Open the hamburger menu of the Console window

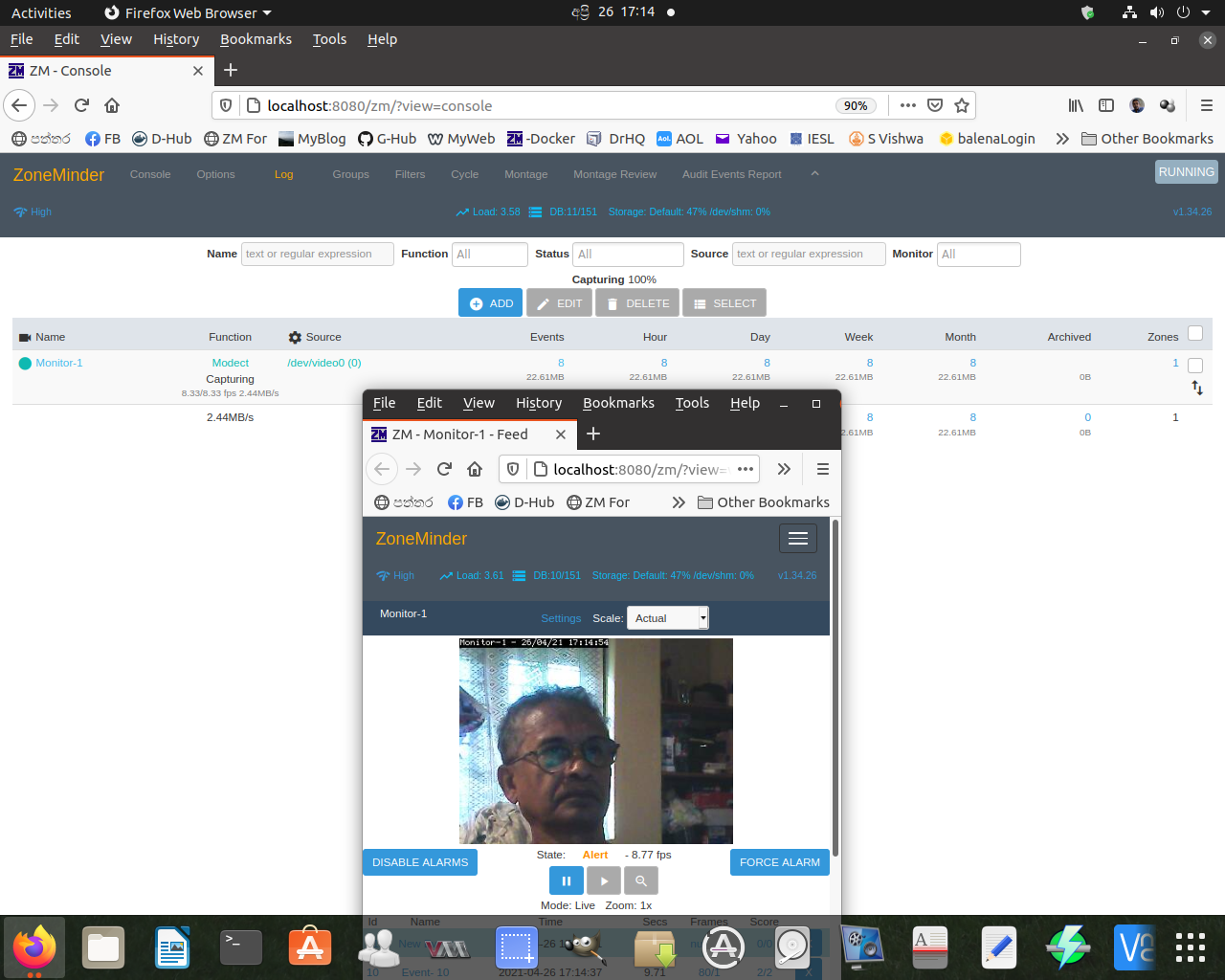[1207, 105]
